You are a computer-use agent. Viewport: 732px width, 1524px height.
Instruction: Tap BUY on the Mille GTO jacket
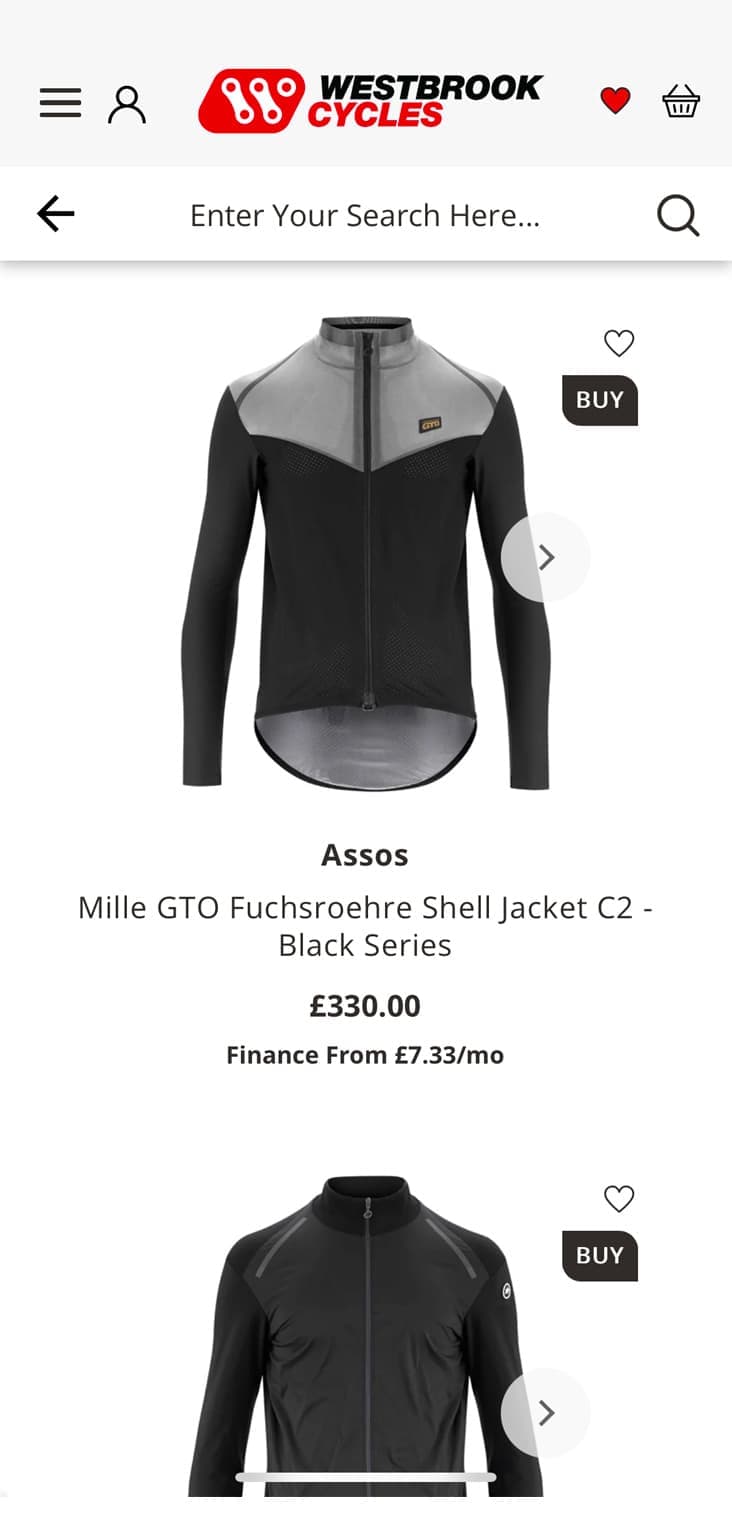pyautogui.click(x=600, y=400)
